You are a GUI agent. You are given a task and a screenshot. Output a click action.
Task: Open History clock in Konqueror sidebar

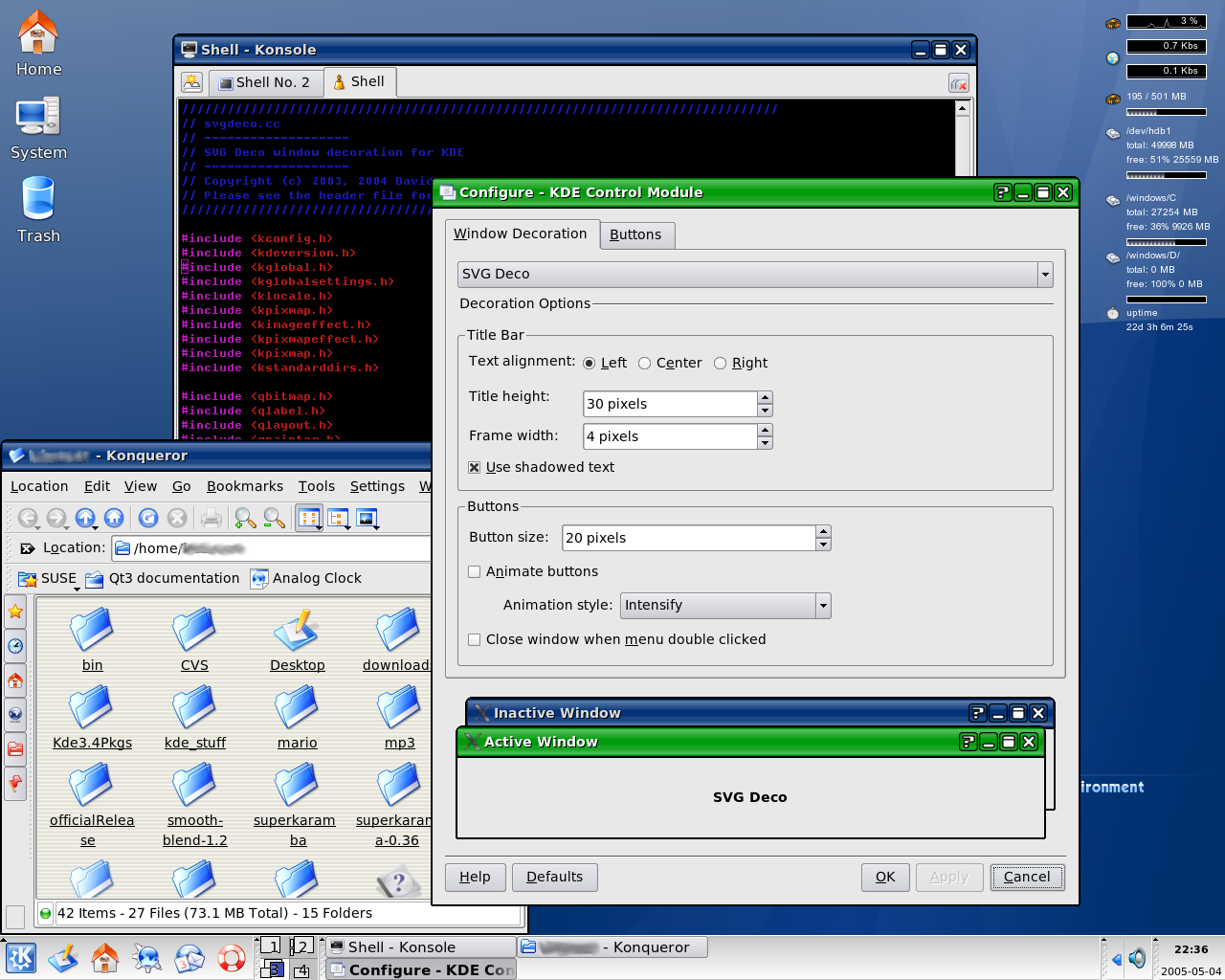click(15, 646)
